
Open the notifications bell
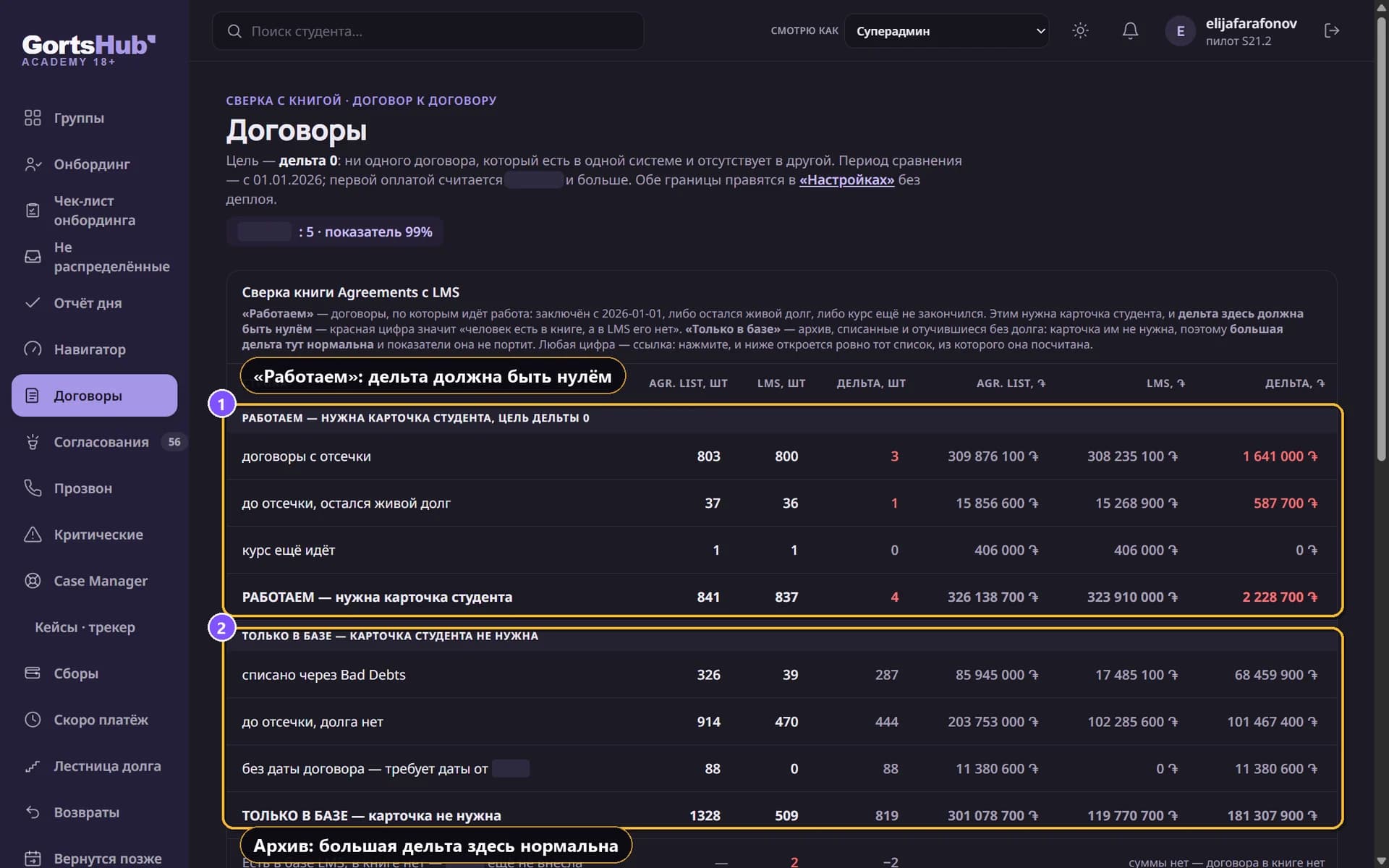pos(1130,31)
